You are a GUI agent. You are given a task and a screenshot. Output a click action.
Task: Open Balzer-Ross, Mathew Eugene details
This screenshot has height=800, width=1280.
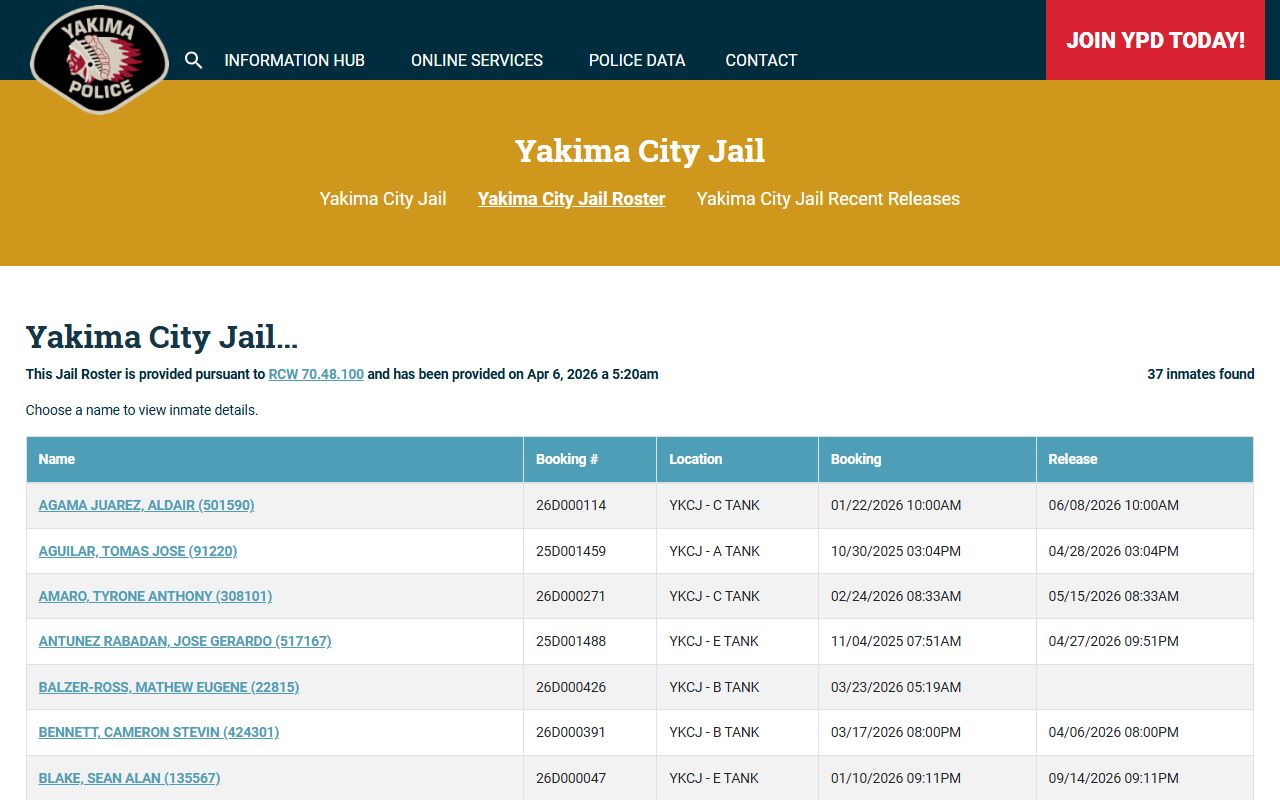(x=169, y=687)
